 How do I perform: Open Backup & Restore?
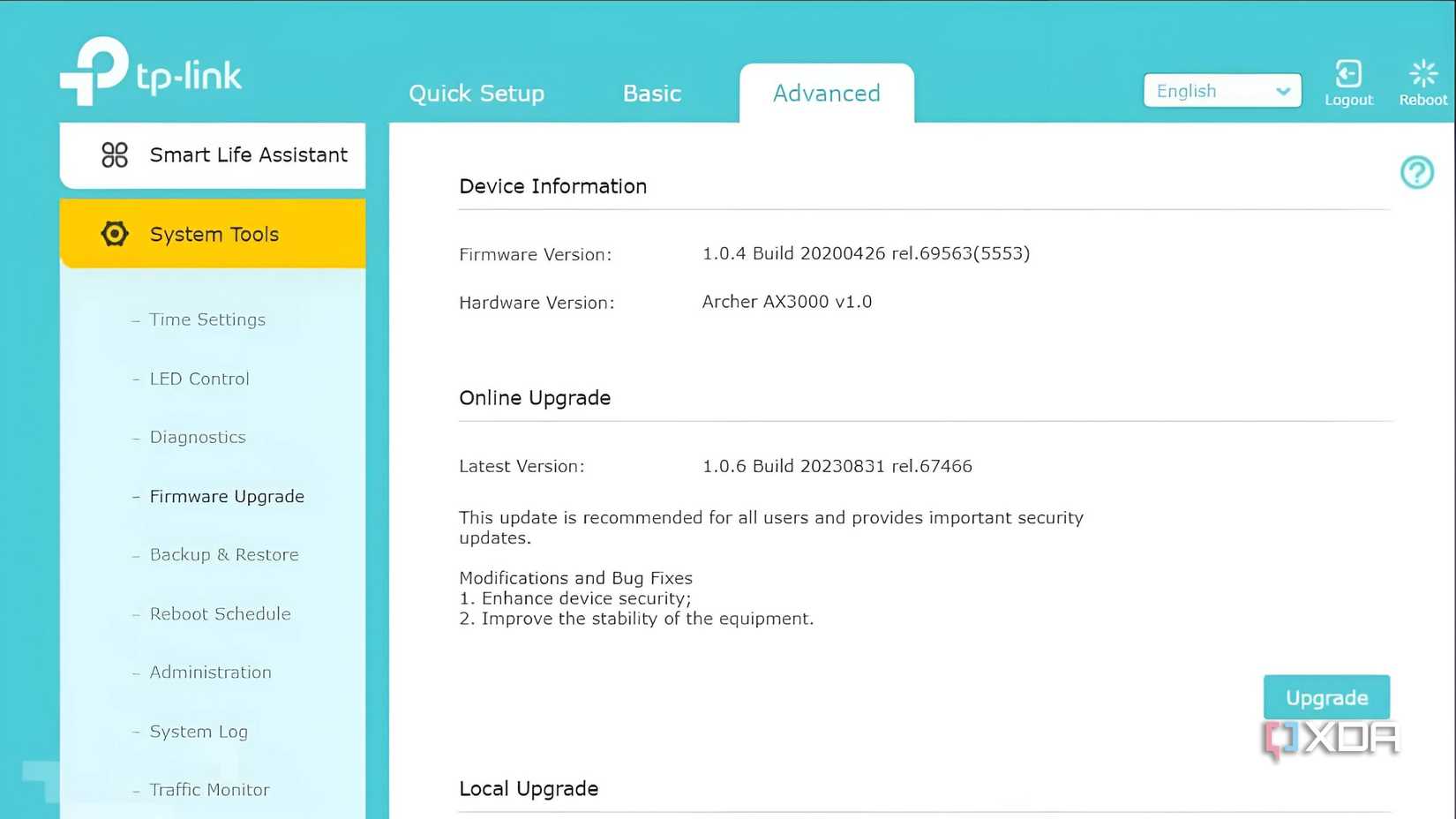coord(224,554)
